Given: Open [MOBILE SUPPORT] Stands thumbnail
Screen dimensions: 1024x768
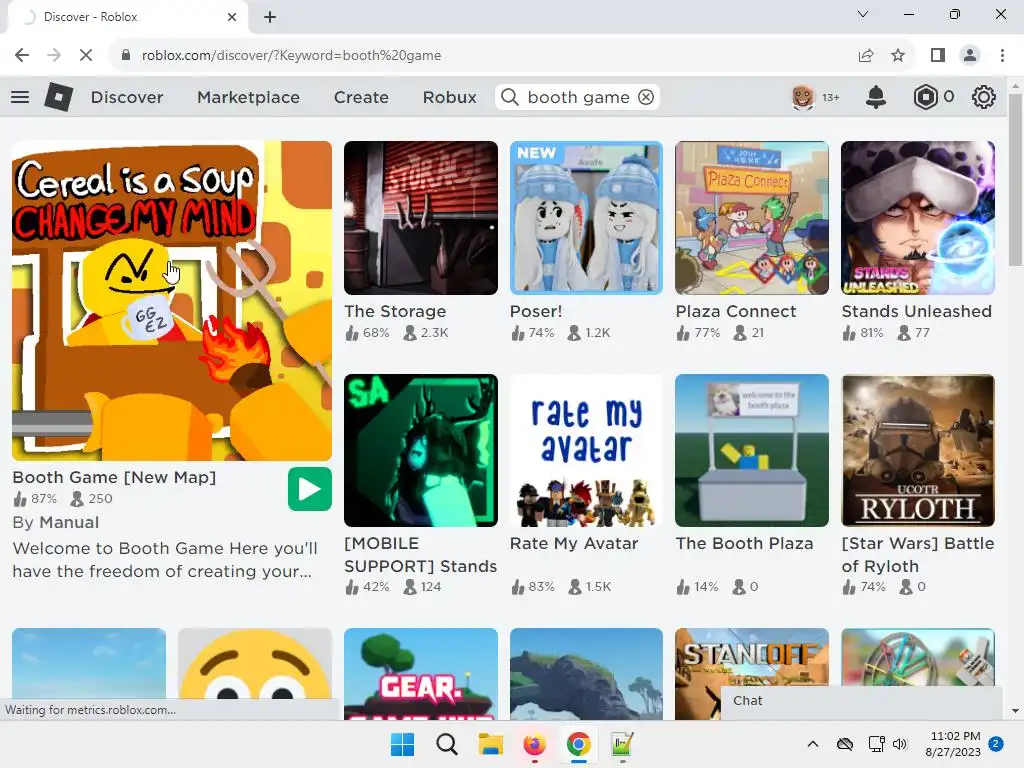Looking at the screenshot, I should (x=421, y=451).
